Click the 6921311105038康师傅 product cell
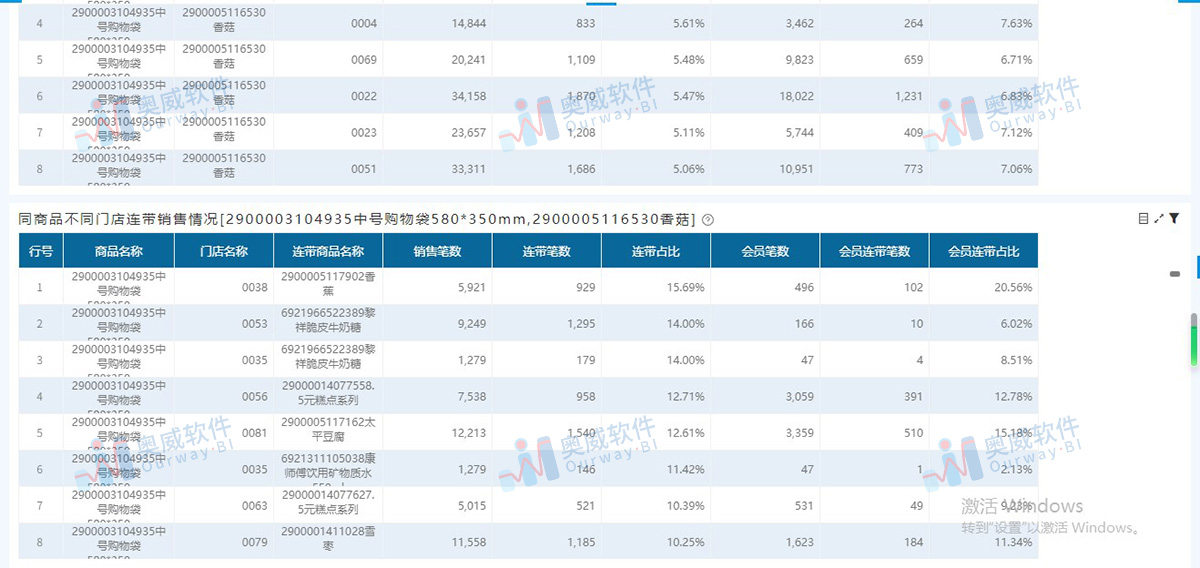This screenshot has width=1200, height=568. tap(329, 467)
